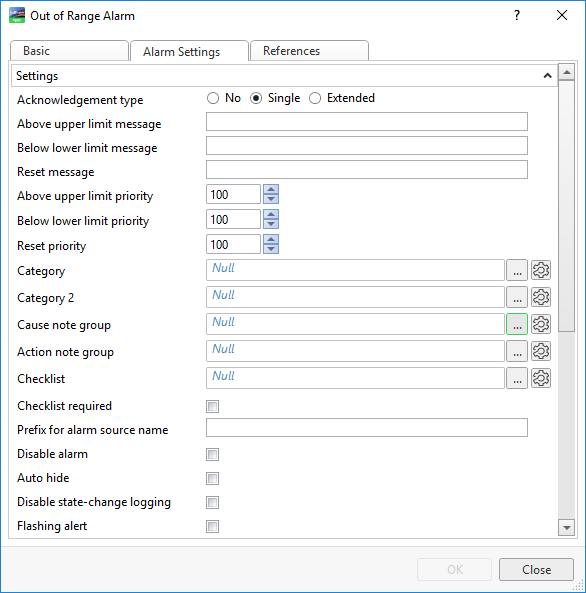586x593 pixels.
Task: Open settings gear for Action note group
Action: tap(541, 351)
